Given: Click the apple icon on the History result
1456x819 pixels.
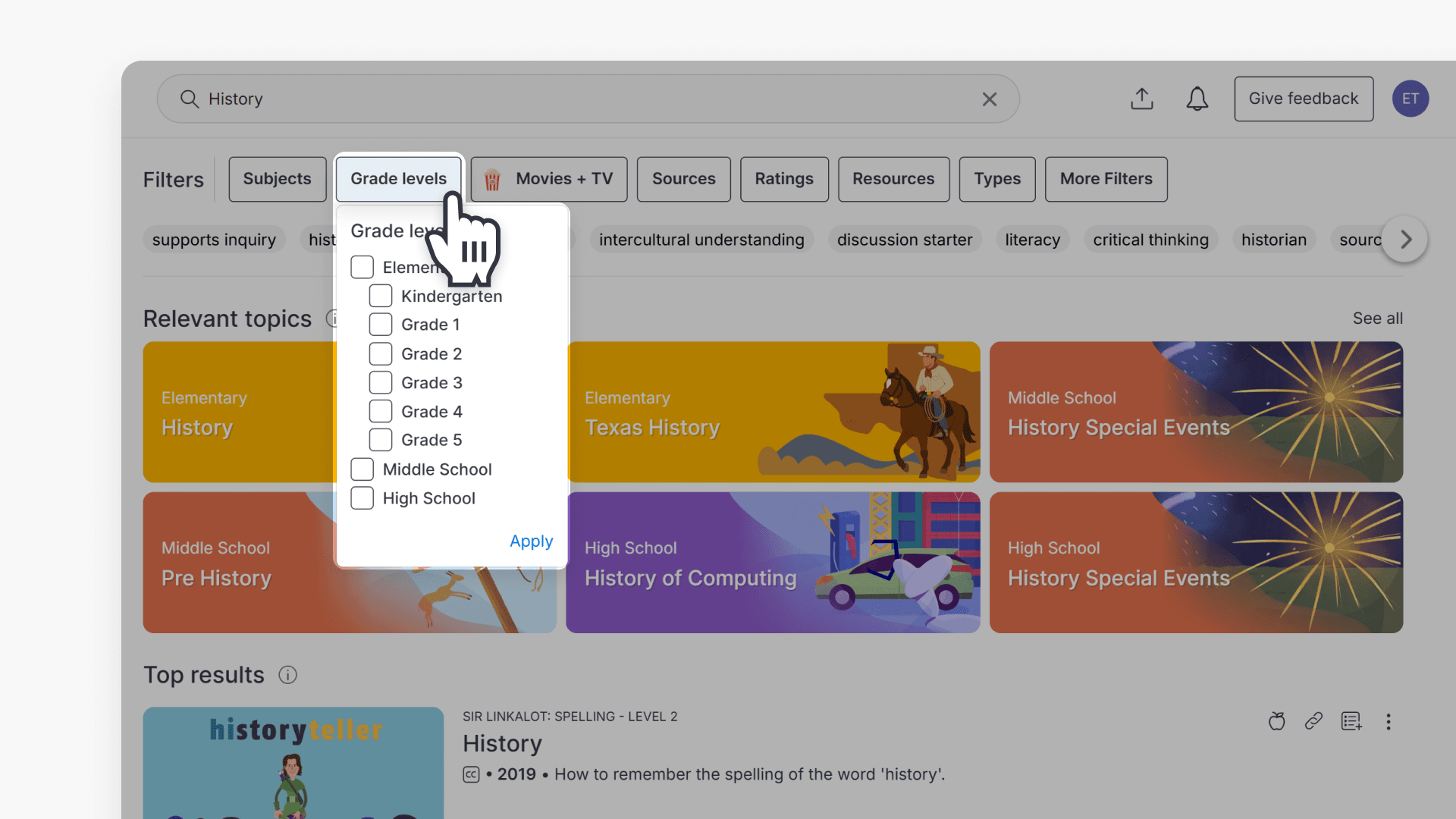Looking at the screenshot, I should click(1276, 721).
